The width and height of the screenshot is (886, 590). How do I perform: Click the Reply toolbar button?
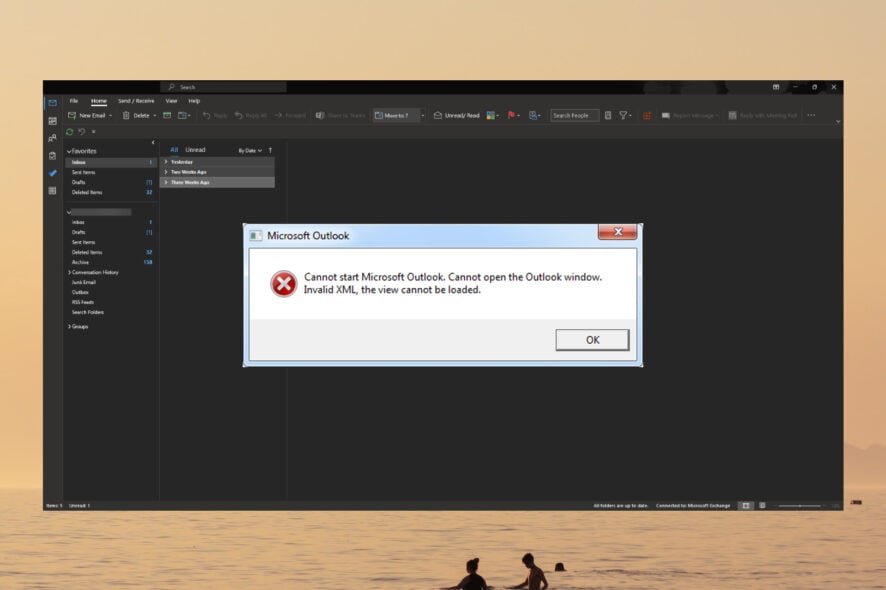click(x=215, y=115)
